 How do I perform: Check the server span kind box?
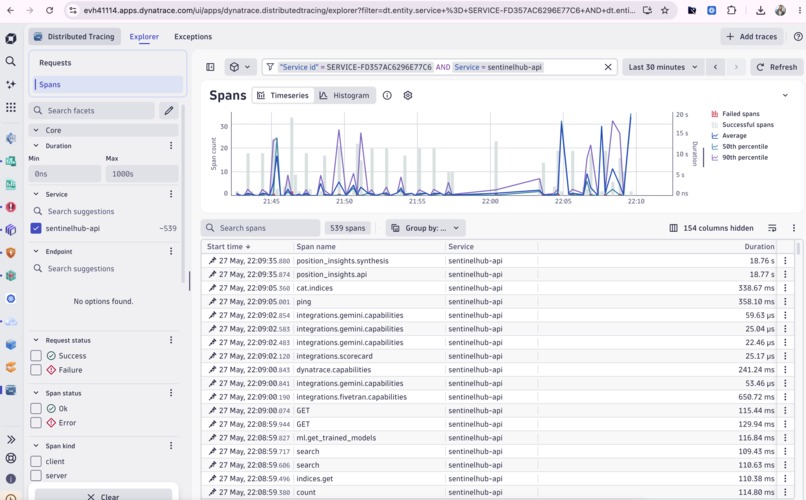click(36, 475)
